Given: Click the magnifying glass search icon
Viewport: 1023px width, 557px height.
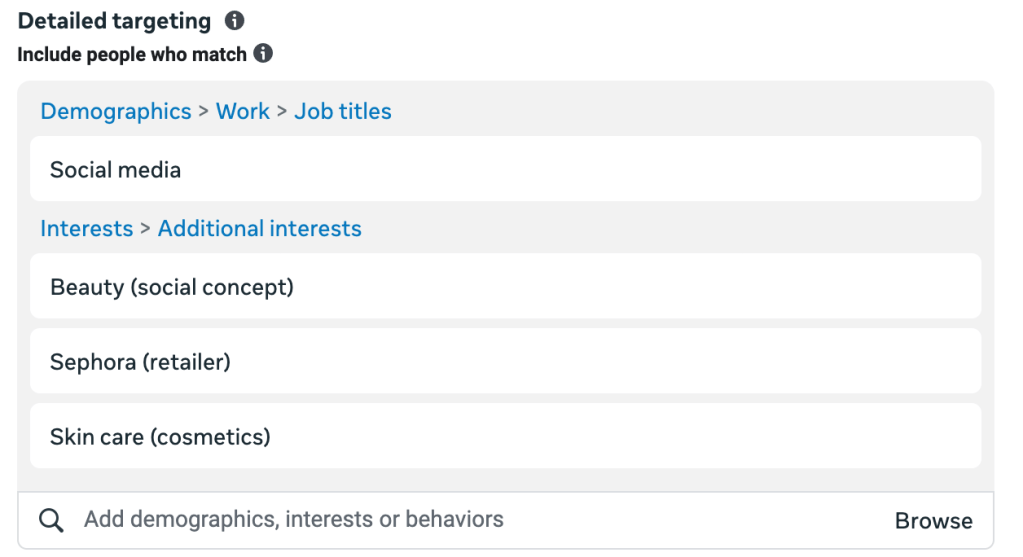Looking at the screenshot, I should pyautogui.click(x=51, y=520).
